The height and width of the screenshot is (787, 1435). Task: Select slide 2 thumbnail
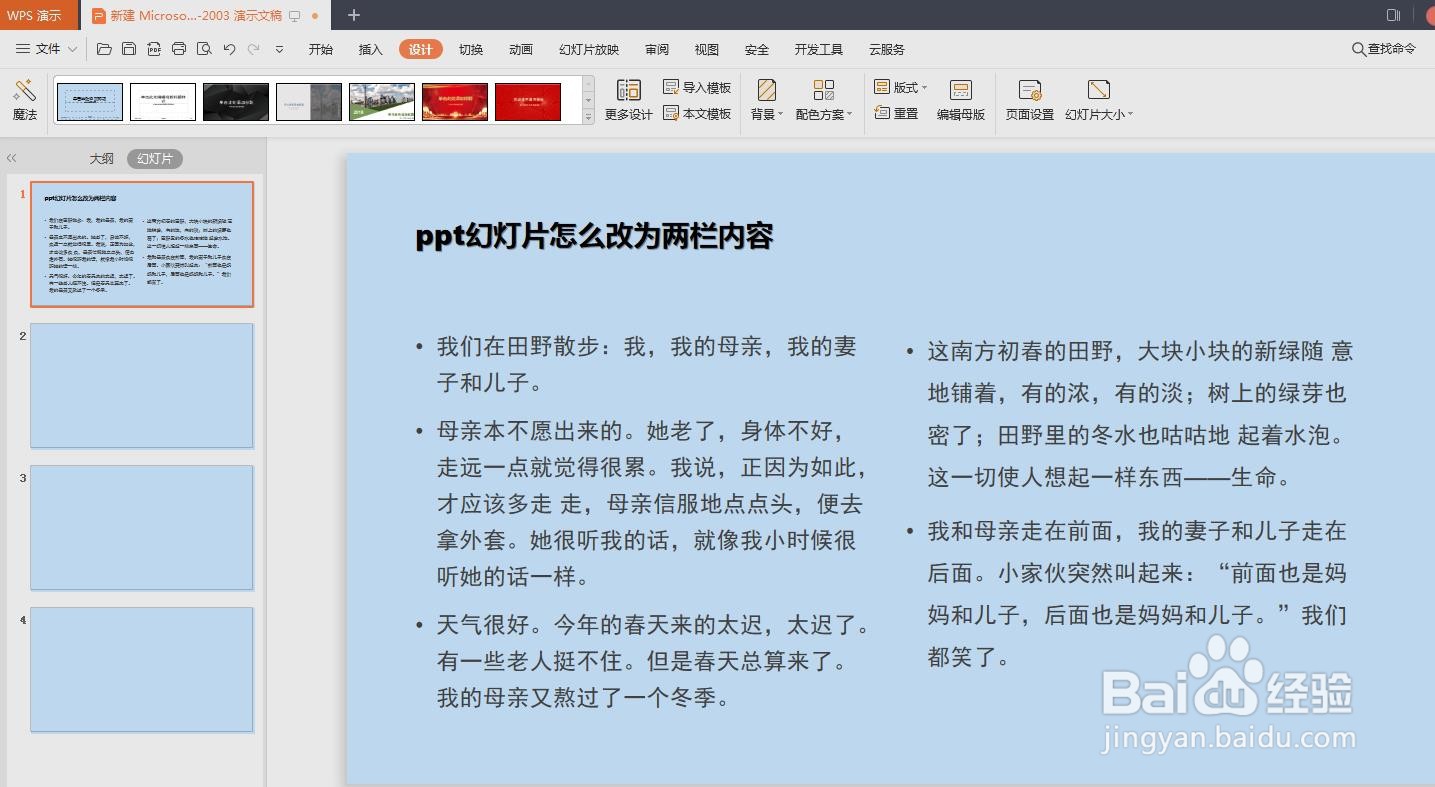tap(142, 386)
